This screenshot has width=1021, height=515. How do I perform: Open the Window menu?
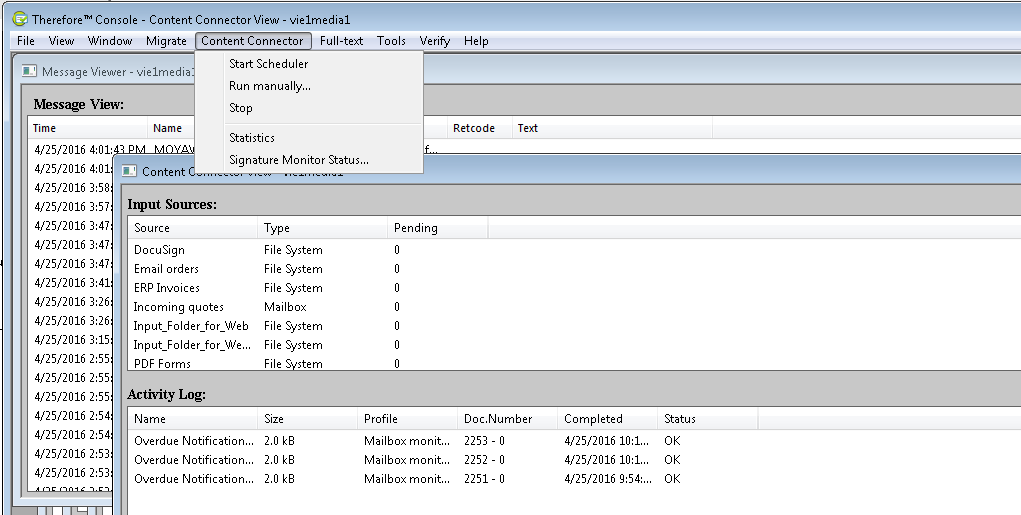pyautogui.click(x=110, y=40)
